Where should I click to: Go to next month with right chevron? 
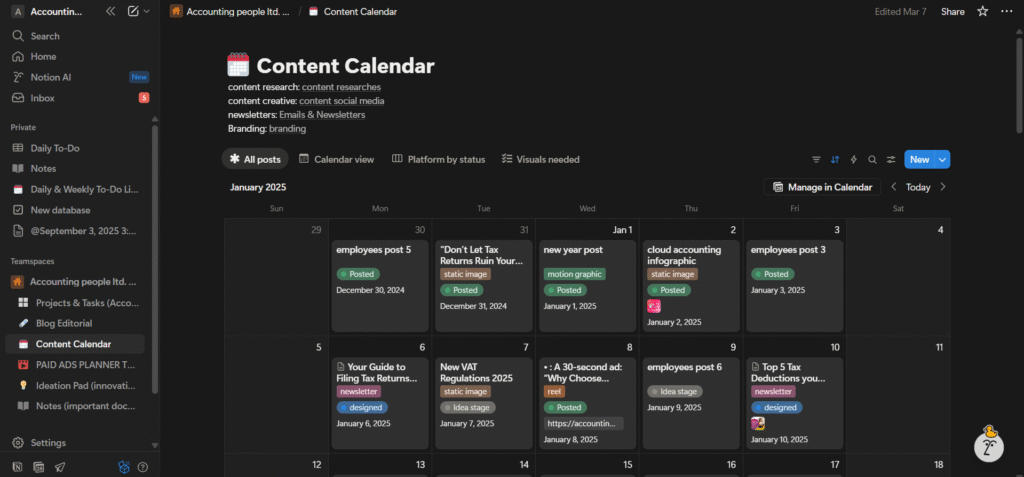(943, 187)
